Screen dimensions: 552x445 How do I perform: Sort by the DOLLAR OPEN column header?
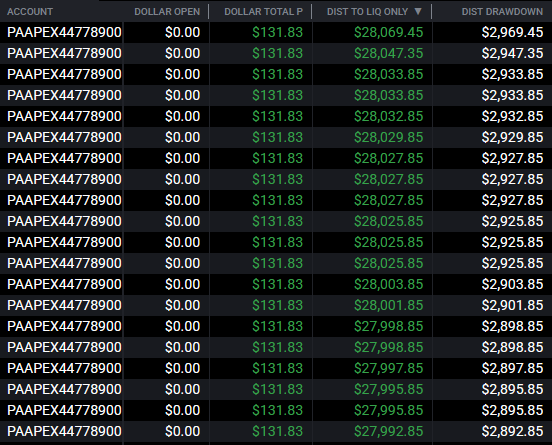tap(167, 12)
